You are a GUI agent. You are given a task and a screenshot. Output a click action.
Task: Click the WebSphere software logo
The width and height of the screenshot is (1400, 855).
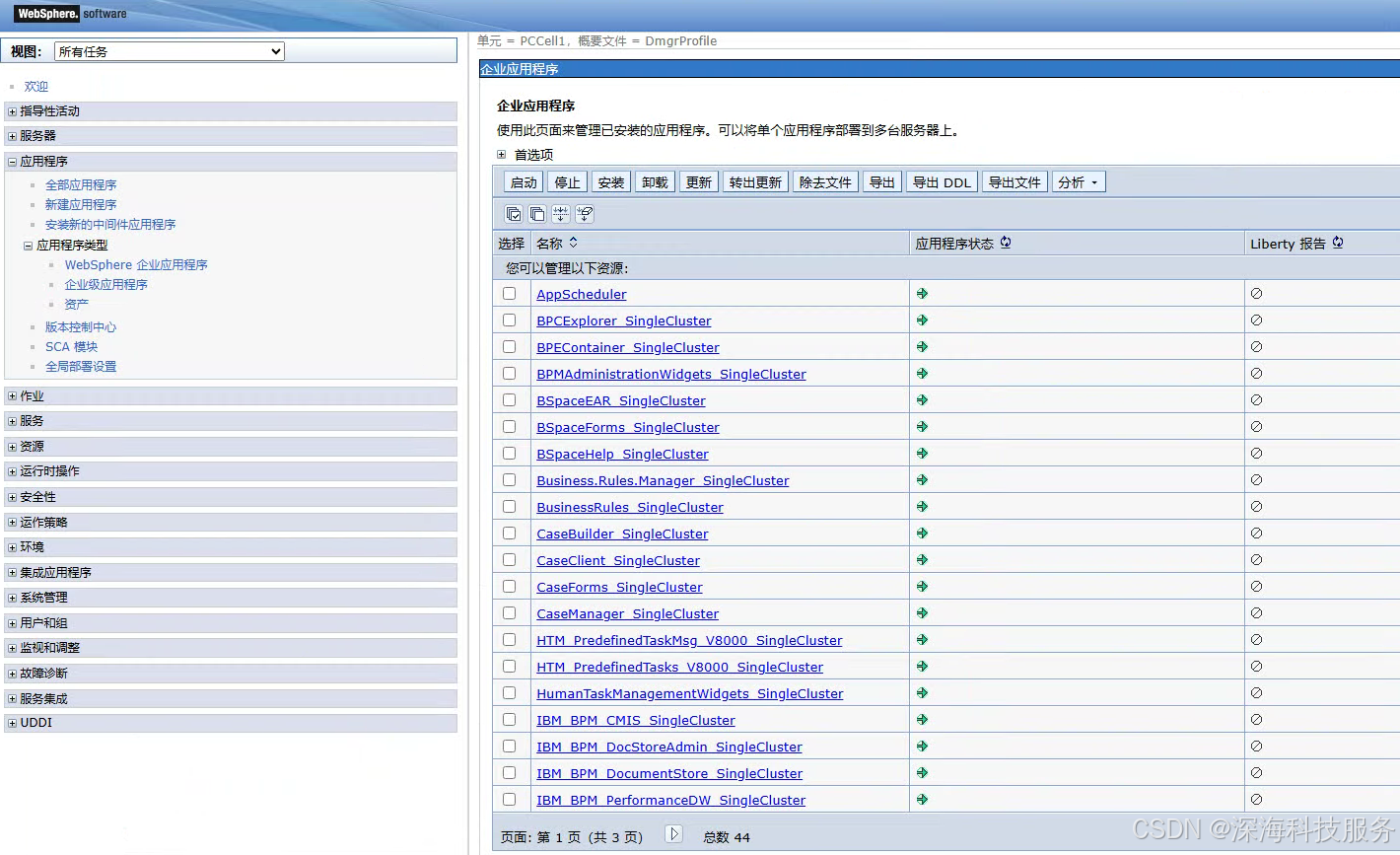point(71,14)
